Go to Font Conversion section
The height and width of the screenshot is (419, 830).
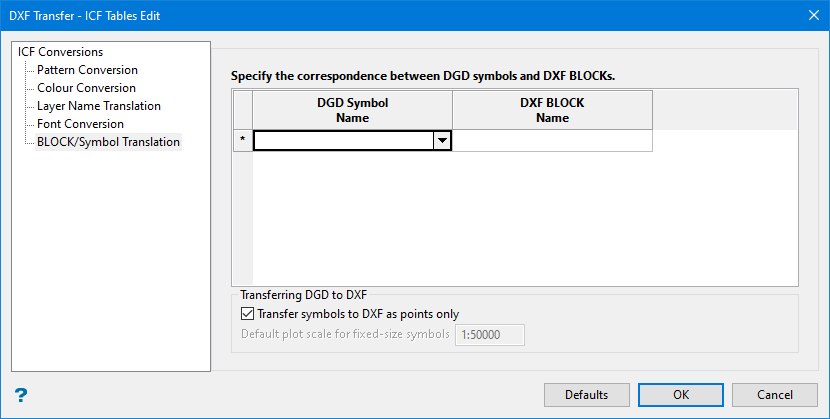80,124
